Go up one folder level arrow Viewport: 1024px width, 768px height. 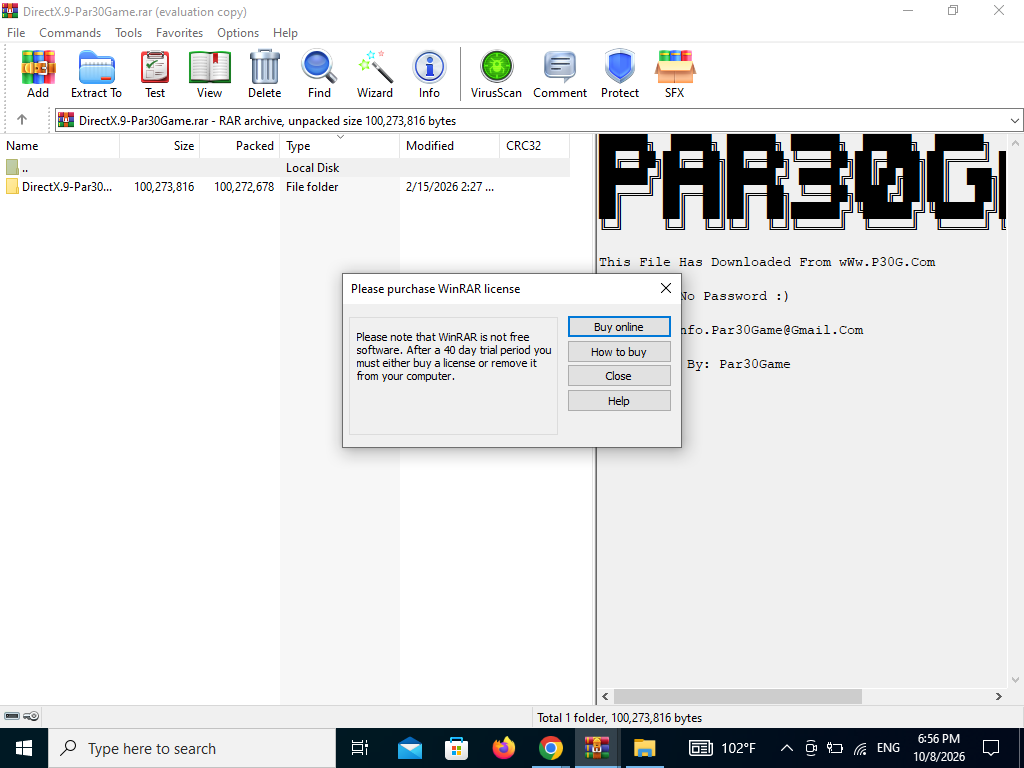click(x=22, y=120)
